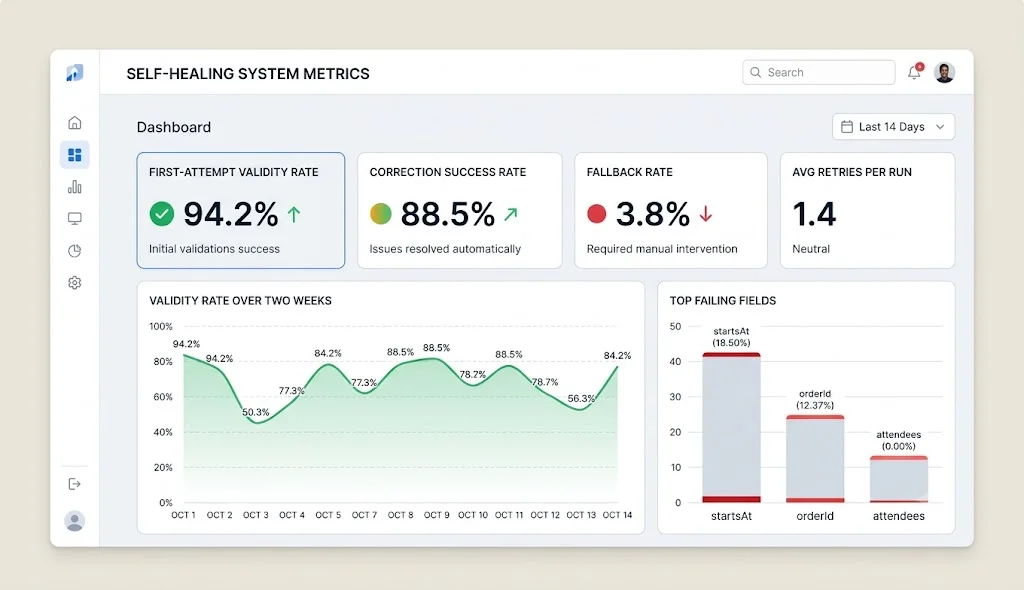Click the green up arrow beside 94.2%

(295, 214)
